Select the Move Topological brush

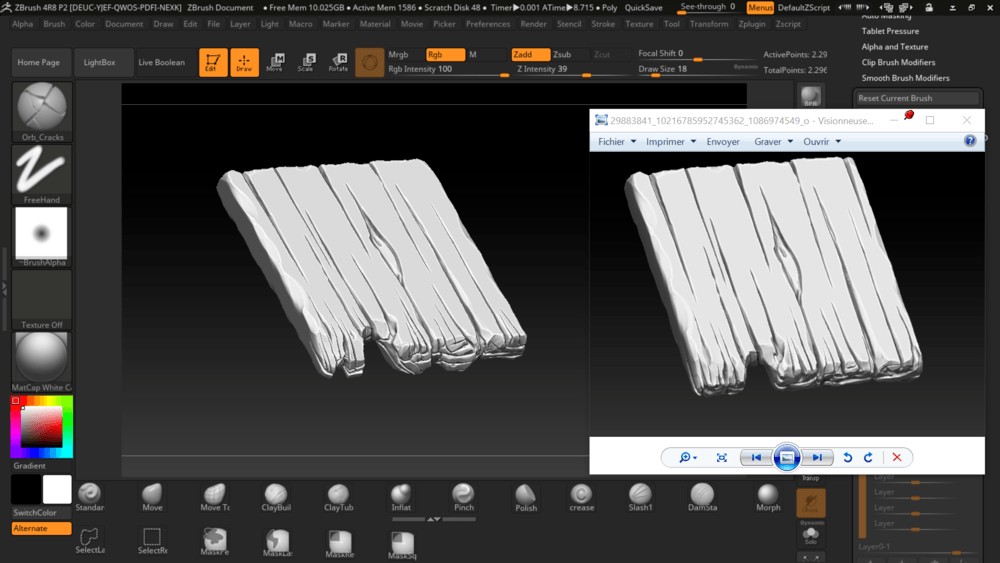point(214,497)
